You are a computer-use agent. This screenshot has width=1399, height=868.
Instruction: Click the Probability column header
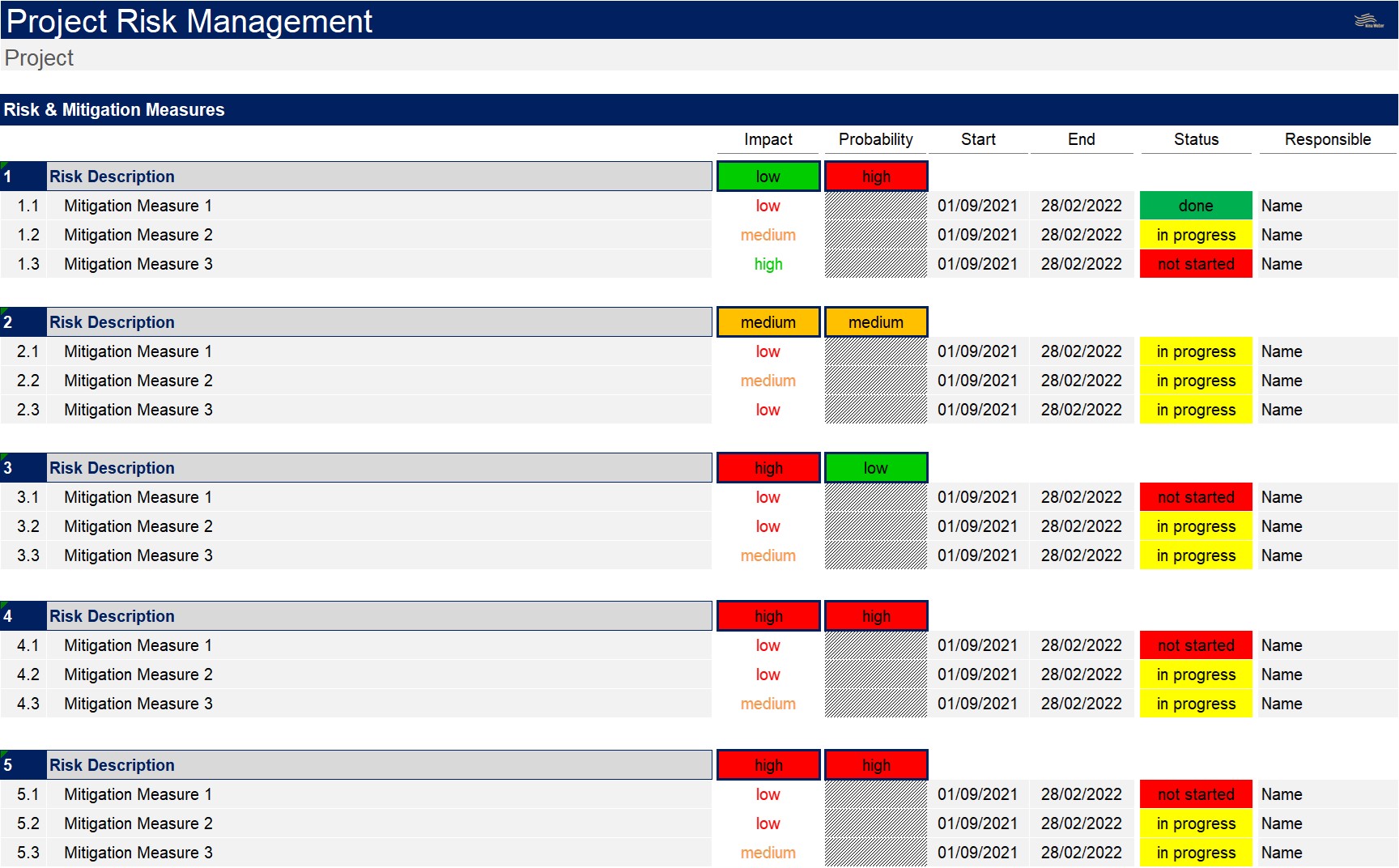pyautogui.click(x=875, y=139)
